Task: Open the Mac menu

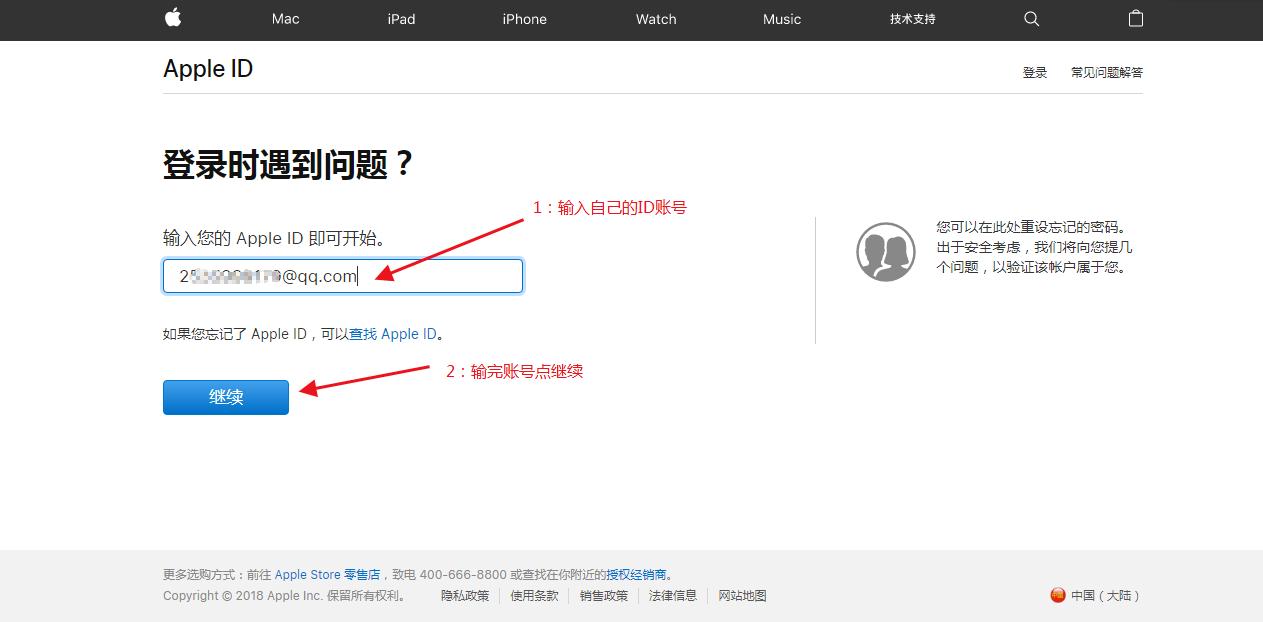Action: pyautogui.click(x=285, y=19)
